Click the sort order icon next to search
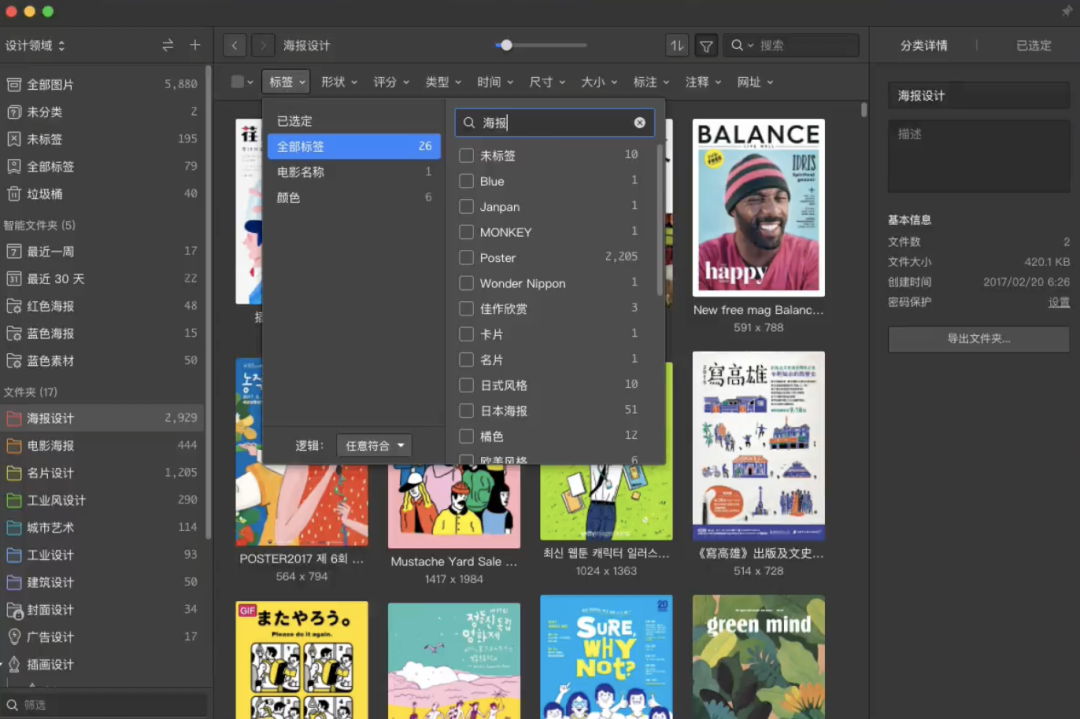The image size is (1080, 719). point(676,45)
